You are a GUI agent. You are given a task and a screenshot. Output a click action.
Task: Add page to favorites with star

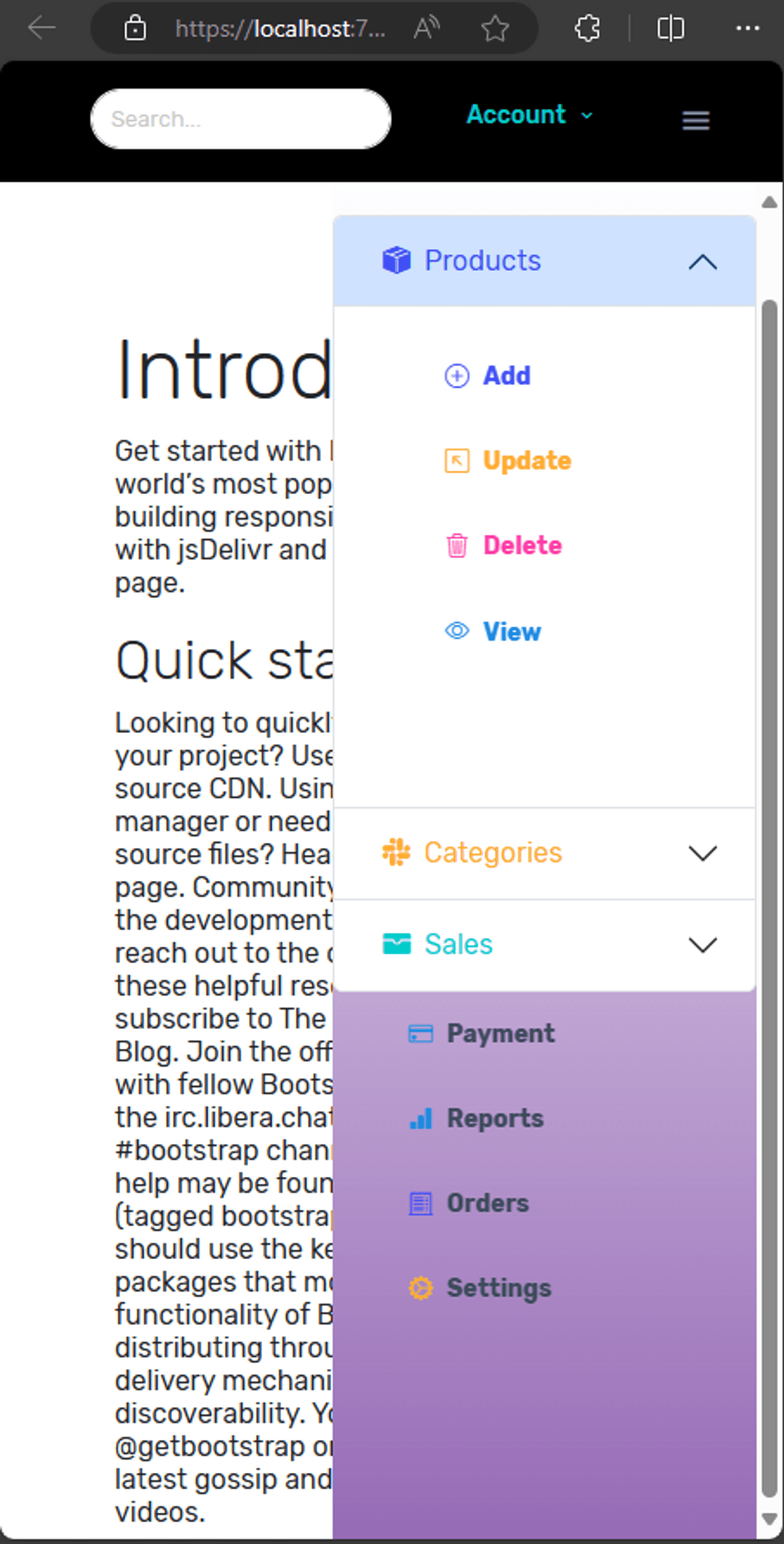[x=495, y=29]
